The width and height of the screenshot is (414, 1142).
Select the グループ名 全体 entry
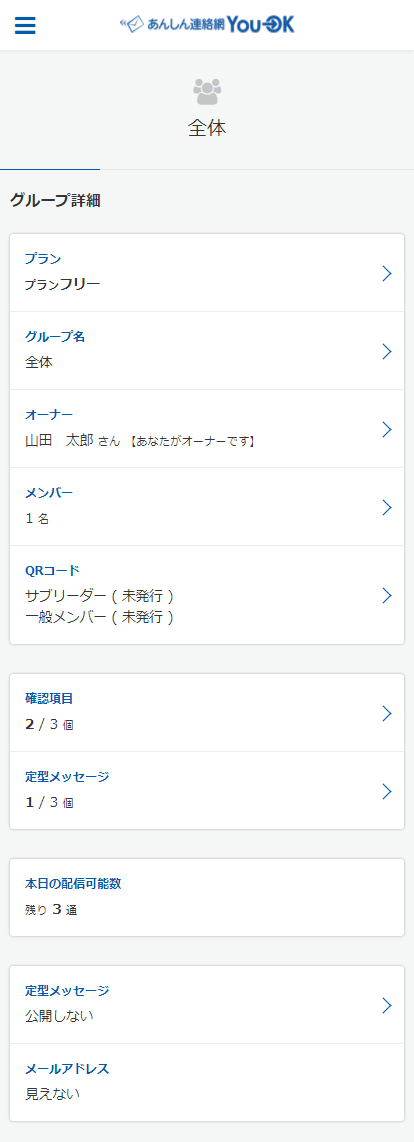coord(207,351)
